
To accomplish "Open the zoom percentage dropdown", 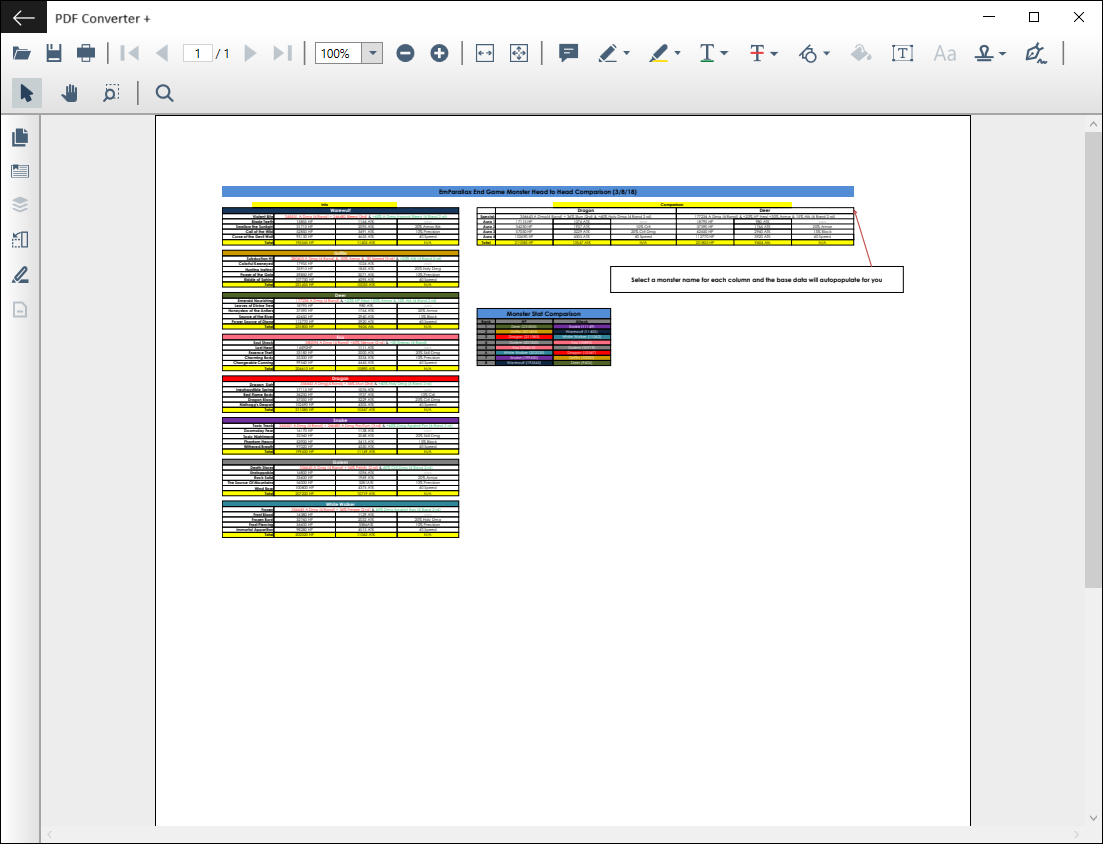I will click(373, 53).
